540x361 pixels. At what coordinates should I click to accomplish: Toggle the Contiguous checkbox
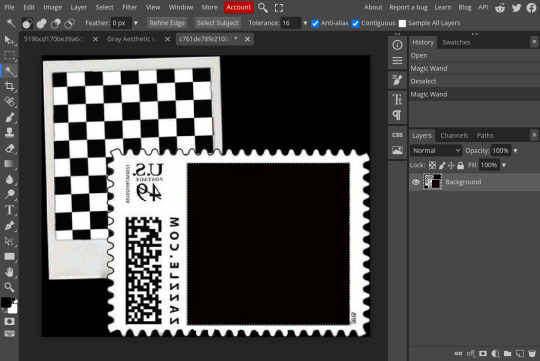tap(355, 23)
